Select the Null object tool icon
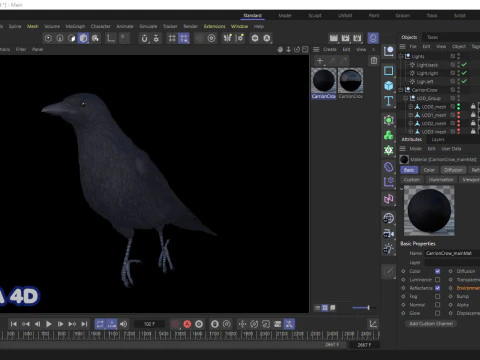Viewport: 480px width, 360px height. tap(389, 51)
